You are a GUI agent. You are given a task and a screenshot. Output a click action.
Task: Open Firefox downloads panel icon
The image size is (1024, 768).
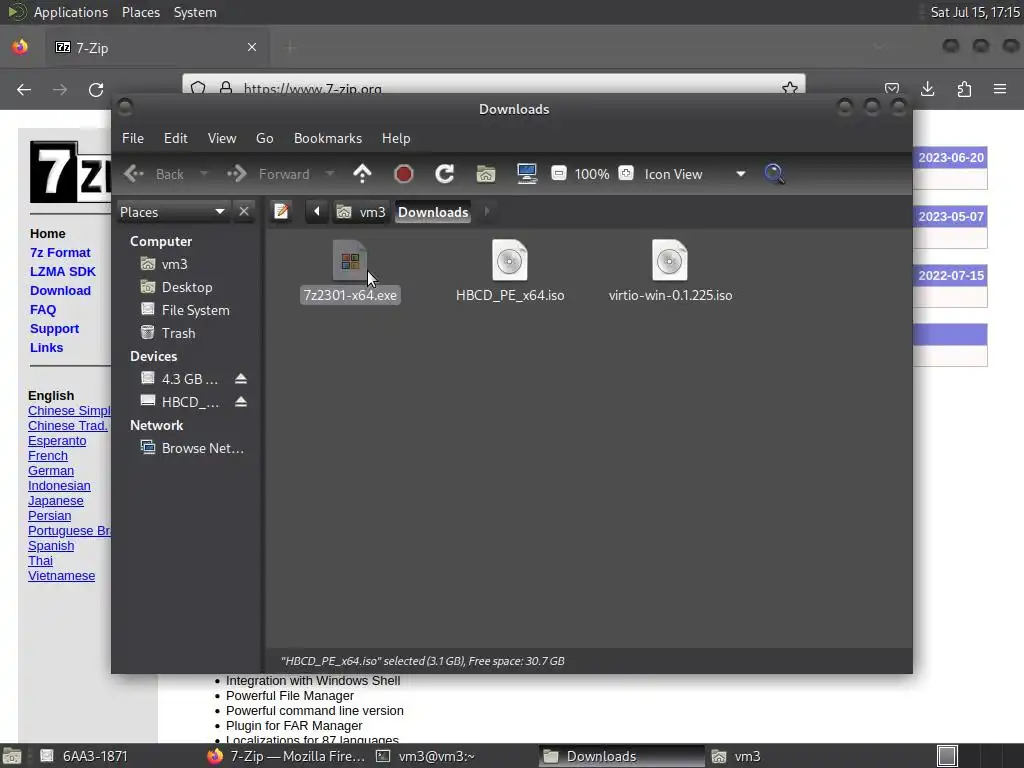click(x=927, y=89)
